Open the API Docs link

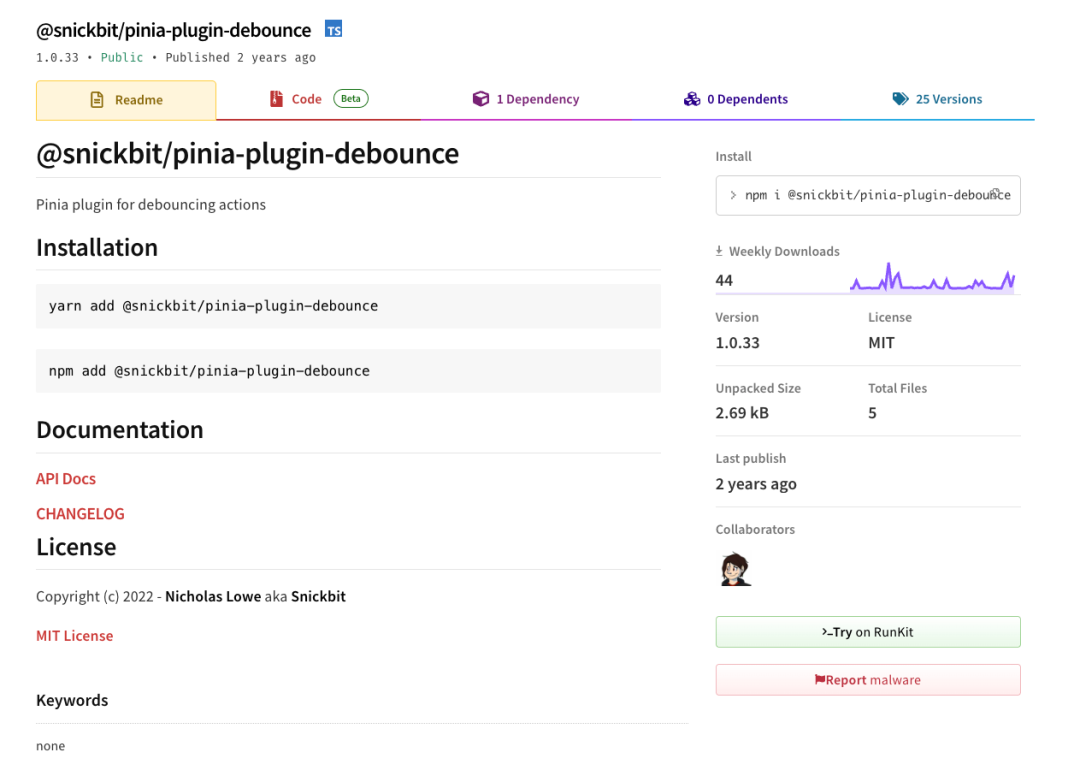click(x=65, y=478)
